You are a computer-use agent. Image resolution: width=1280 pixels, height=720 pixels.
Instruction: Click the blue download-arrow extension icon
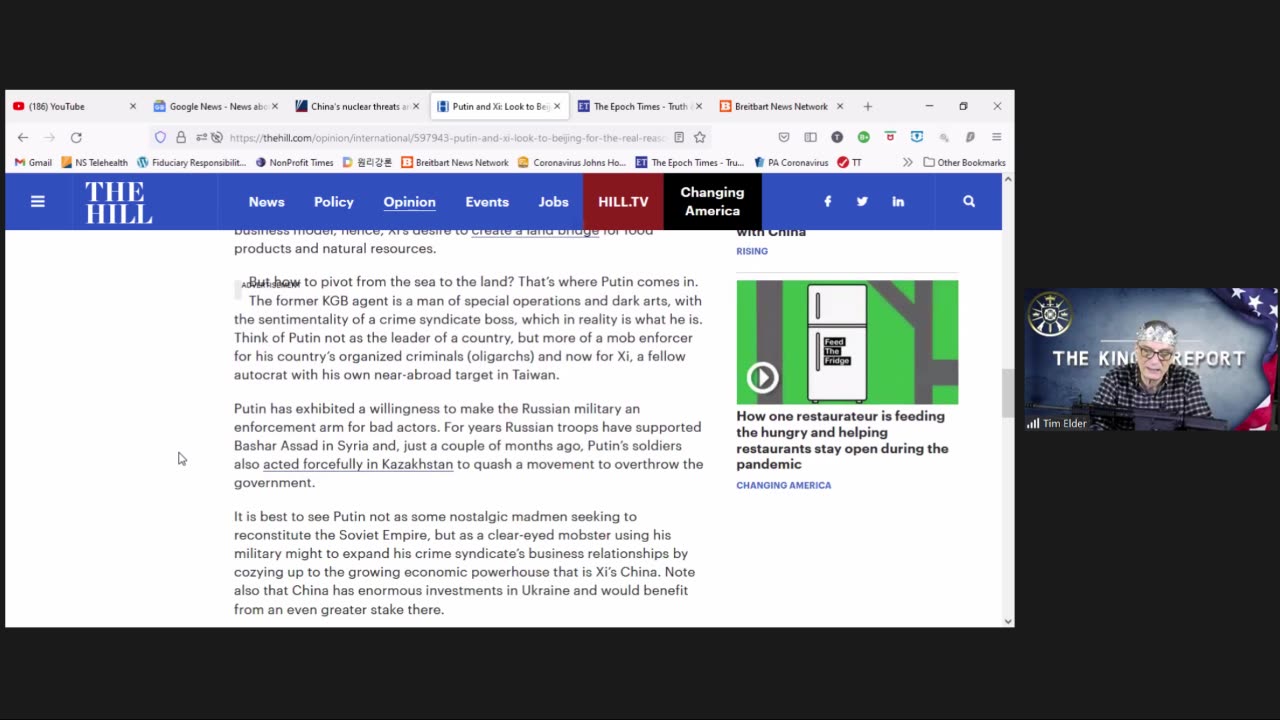click(916, 137)
